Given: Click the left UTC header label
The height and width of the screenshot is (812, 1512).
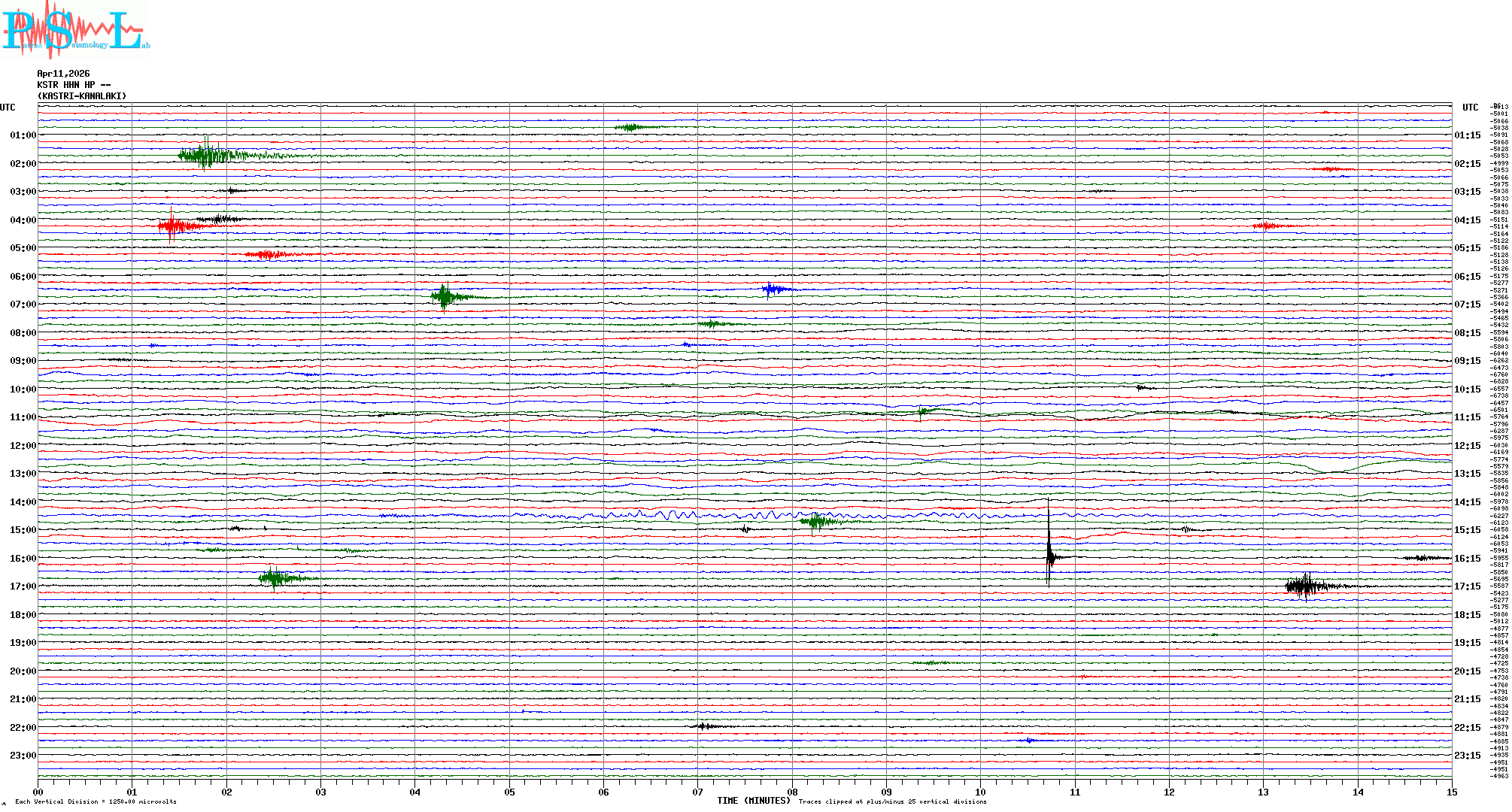Looking at the screenshot, I should tap(8, 108).
